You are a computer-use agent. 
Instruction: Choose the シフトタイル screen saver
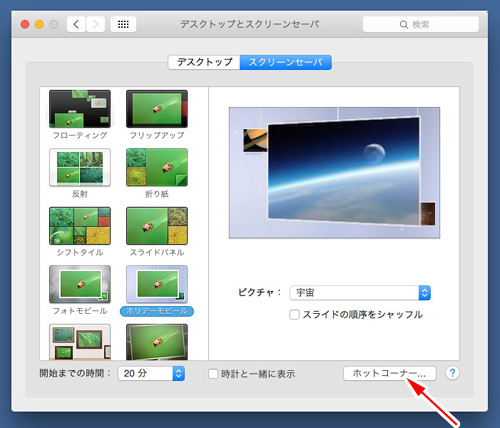(x=80, y=226)
